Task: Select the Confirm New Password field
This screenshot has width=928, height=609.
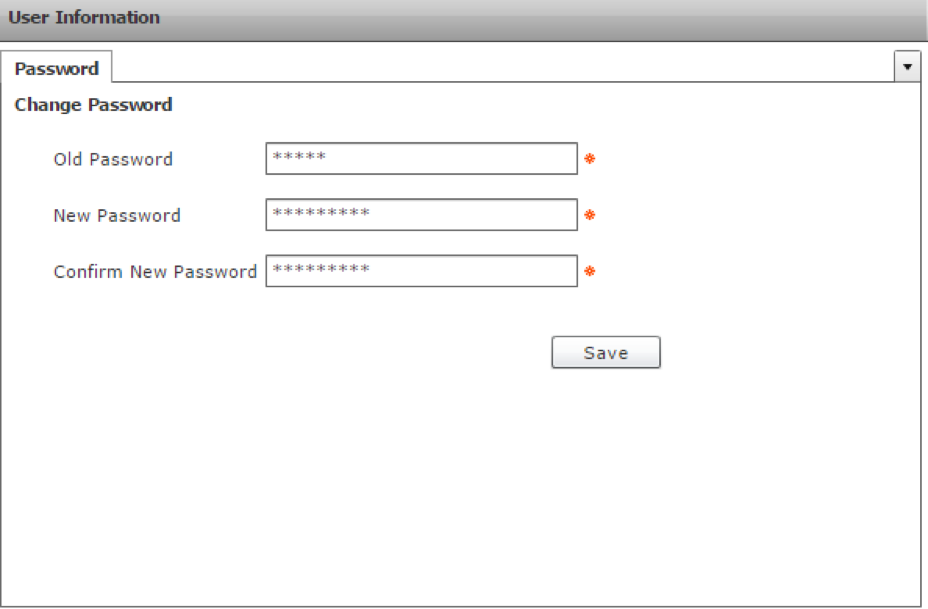Action: (x=421, y=271)
